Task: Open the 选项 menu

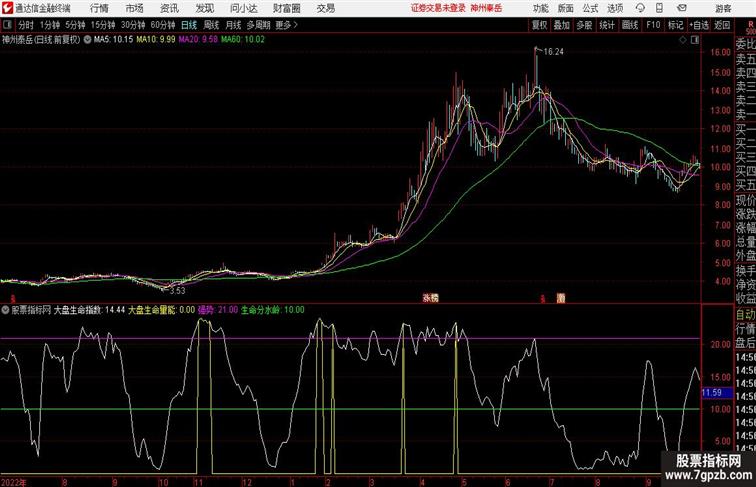Action: (x=615, y=8)
